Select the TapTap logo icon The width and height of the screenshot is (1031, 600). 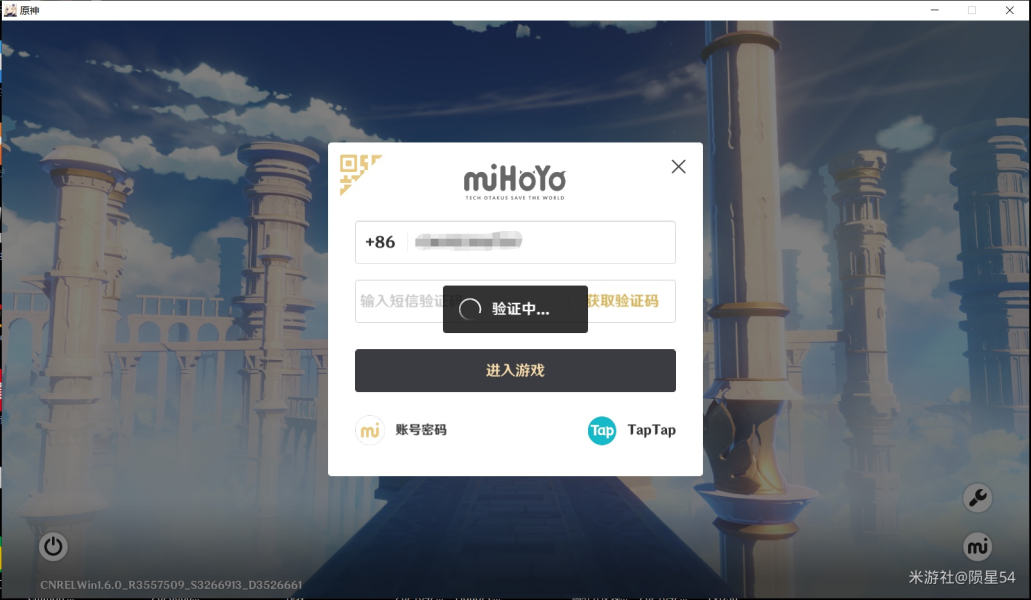602,430
